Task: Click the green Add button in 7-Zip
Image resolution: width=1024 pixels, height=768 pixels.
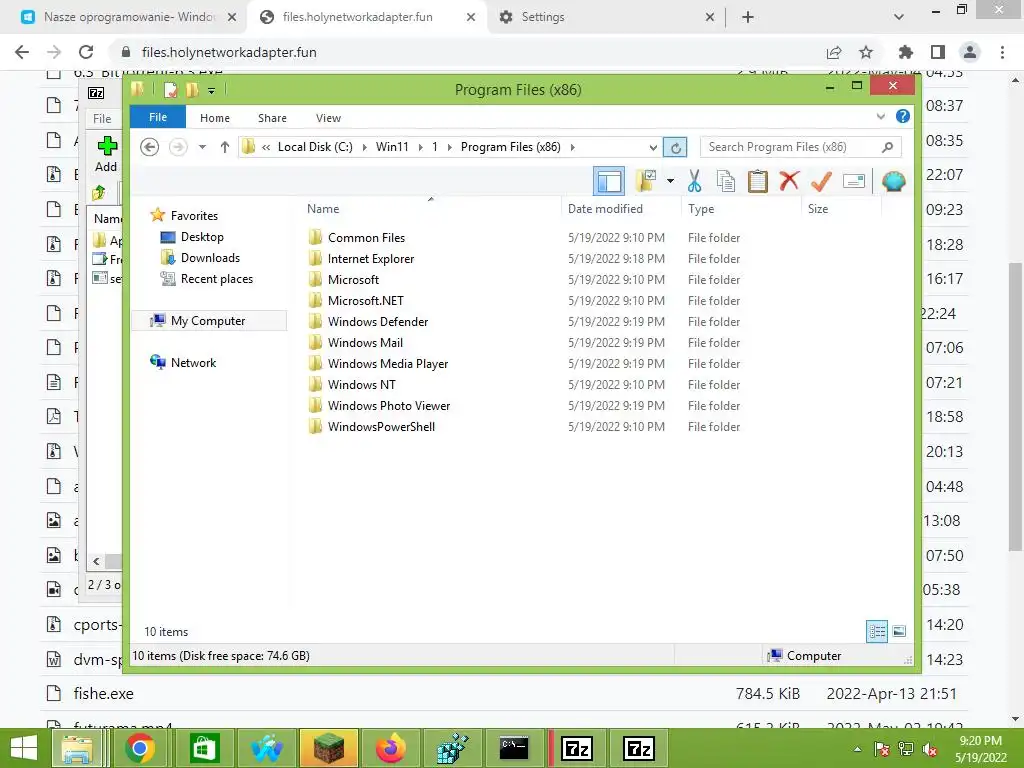Action: 106,155
